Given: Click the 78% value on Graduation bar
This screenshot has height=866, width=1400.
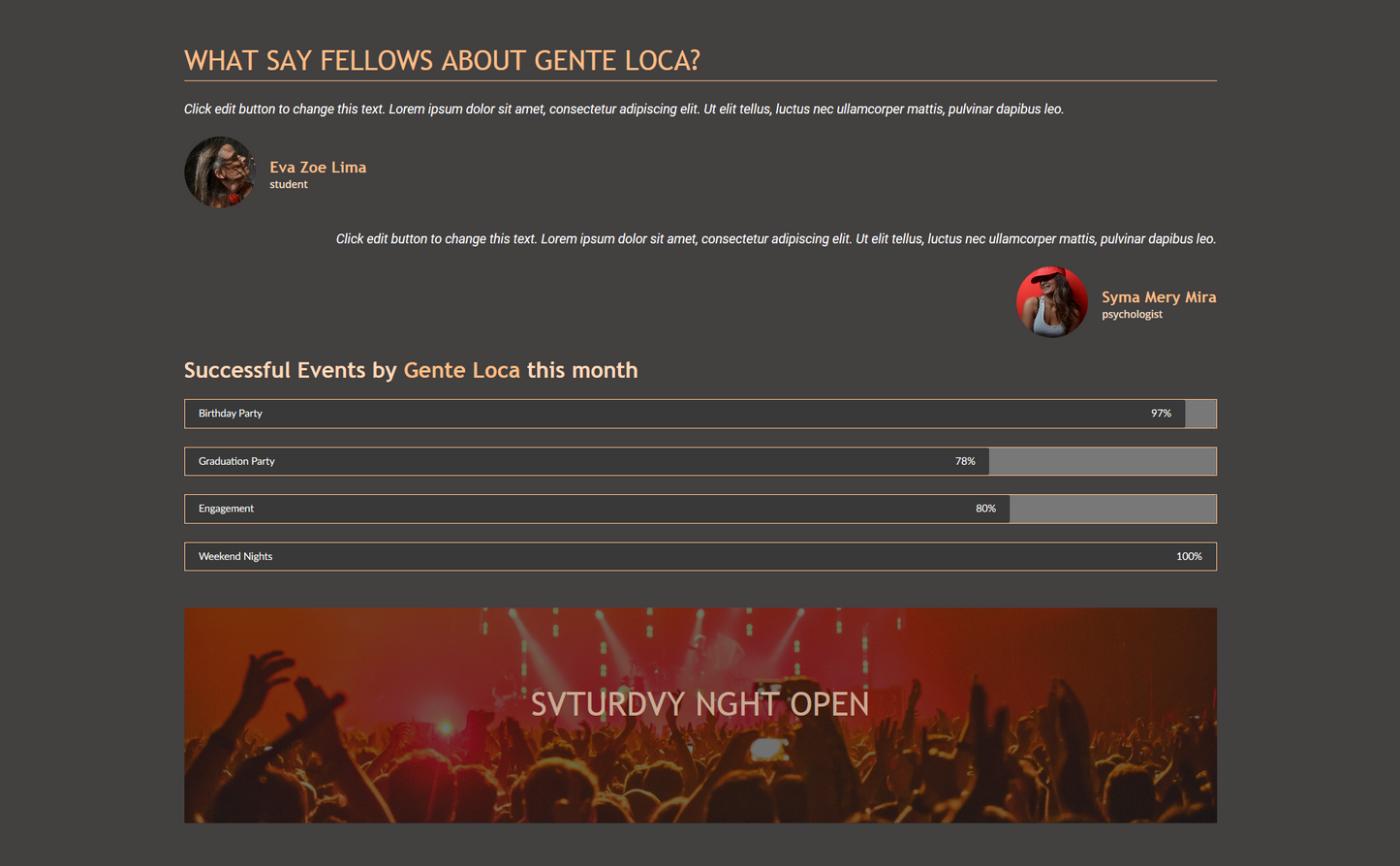Looking at the screenshot, I should tap(965, 461).
